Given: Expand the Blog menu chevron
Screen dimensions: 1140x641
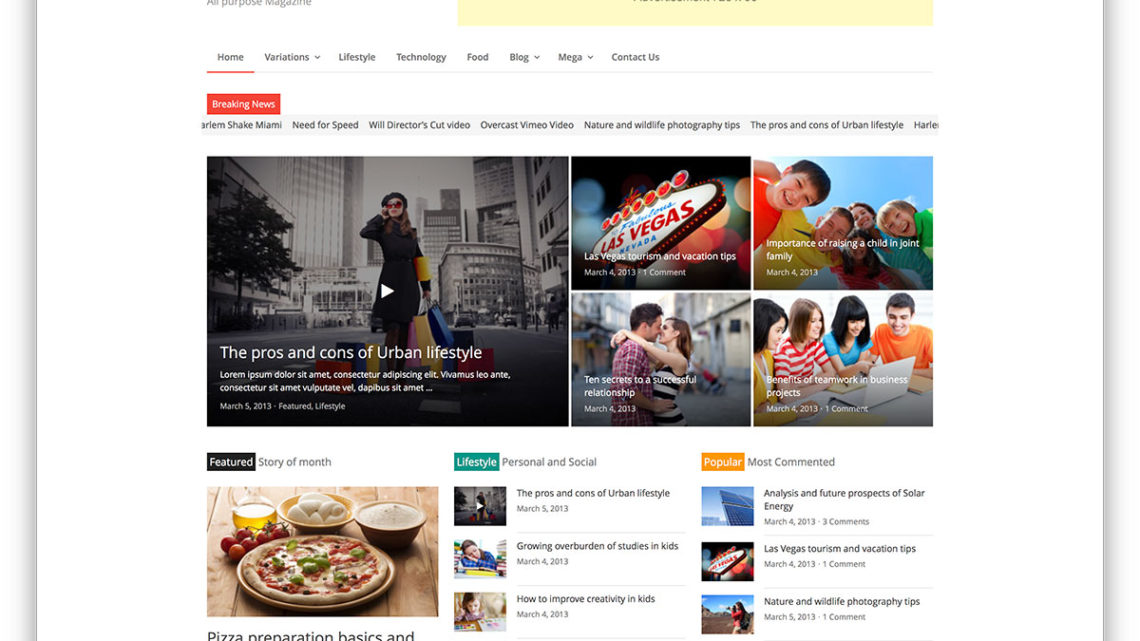Looking at the screenshot, I should coord(537,57).
